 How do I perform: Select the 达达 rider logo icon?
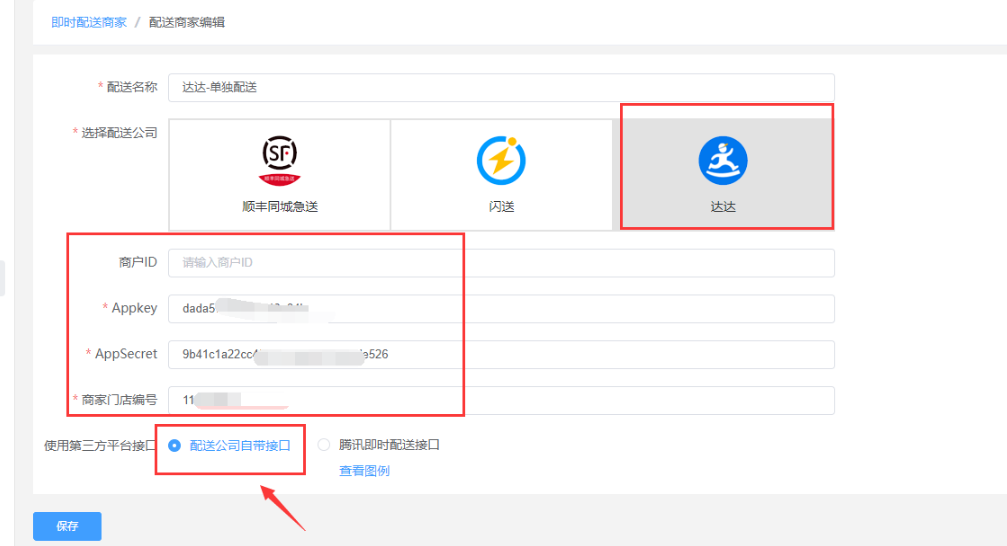click(x=722, y=160)
